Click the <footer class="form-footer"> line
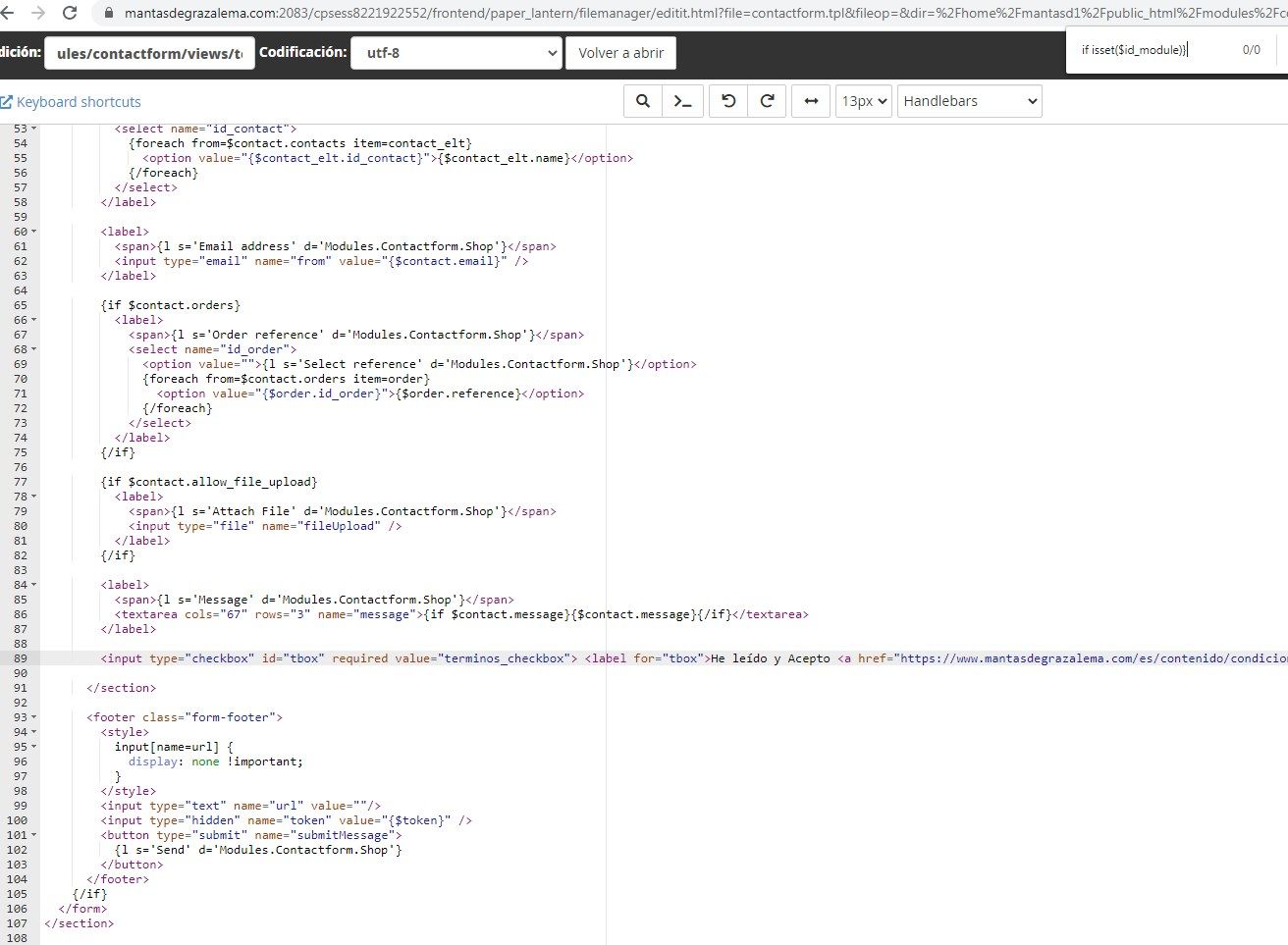1288x945 pixels. point(185,717)
